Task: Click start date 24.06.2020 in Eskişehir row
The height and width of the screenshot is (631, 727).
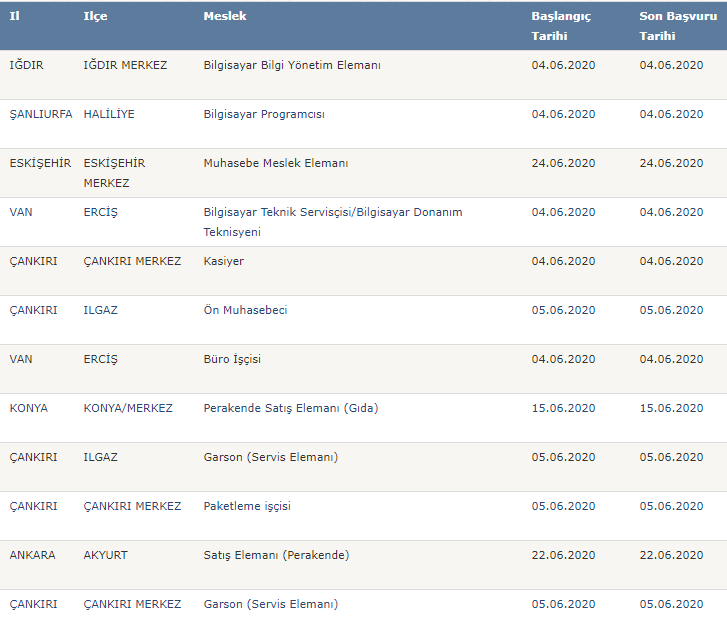Action: (x=563, y=163)
